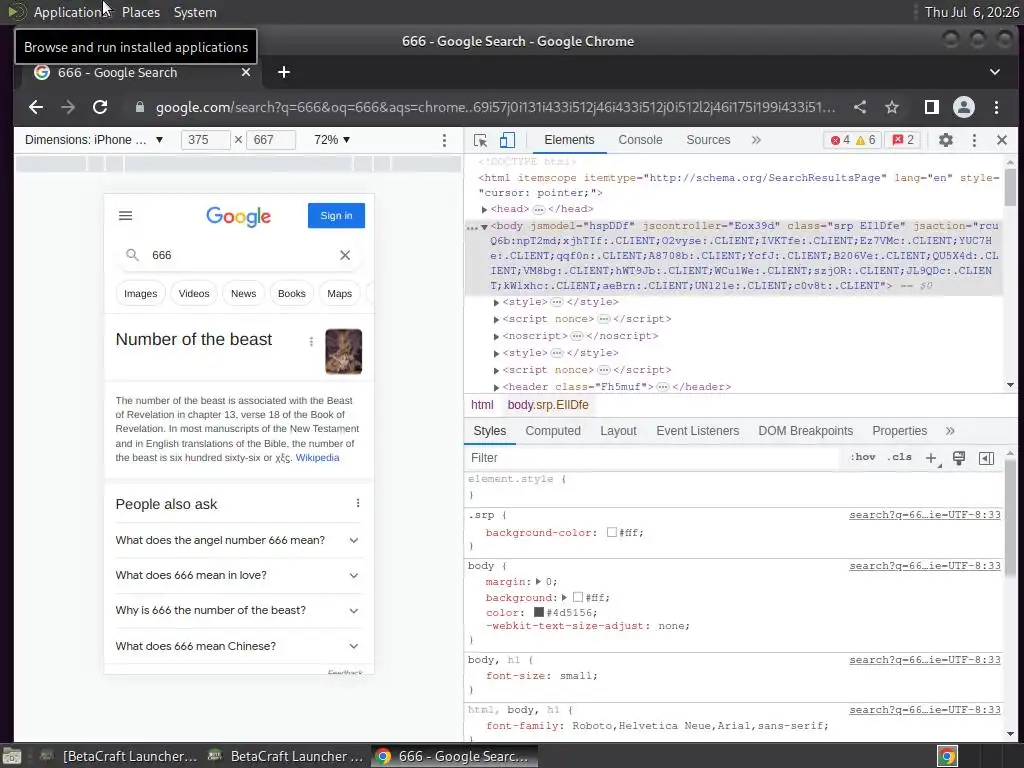Screen dimensions: 1024x768
Task: Click the errors and warnings counter
Action: [x=853, y=140]
